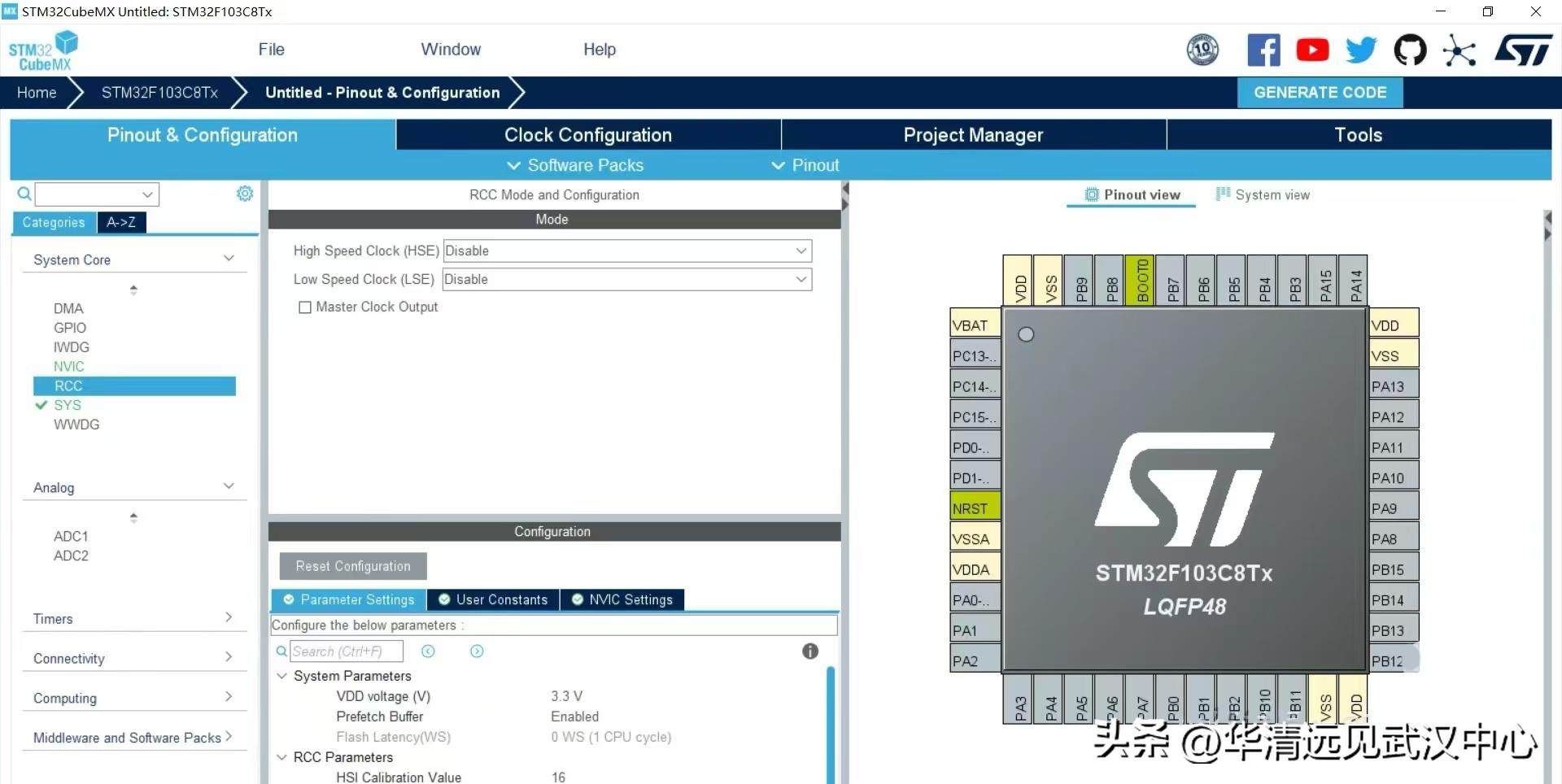Switch to the Project Manager tab
This screenshot has width=1562, height=784.
pos(973,135)
